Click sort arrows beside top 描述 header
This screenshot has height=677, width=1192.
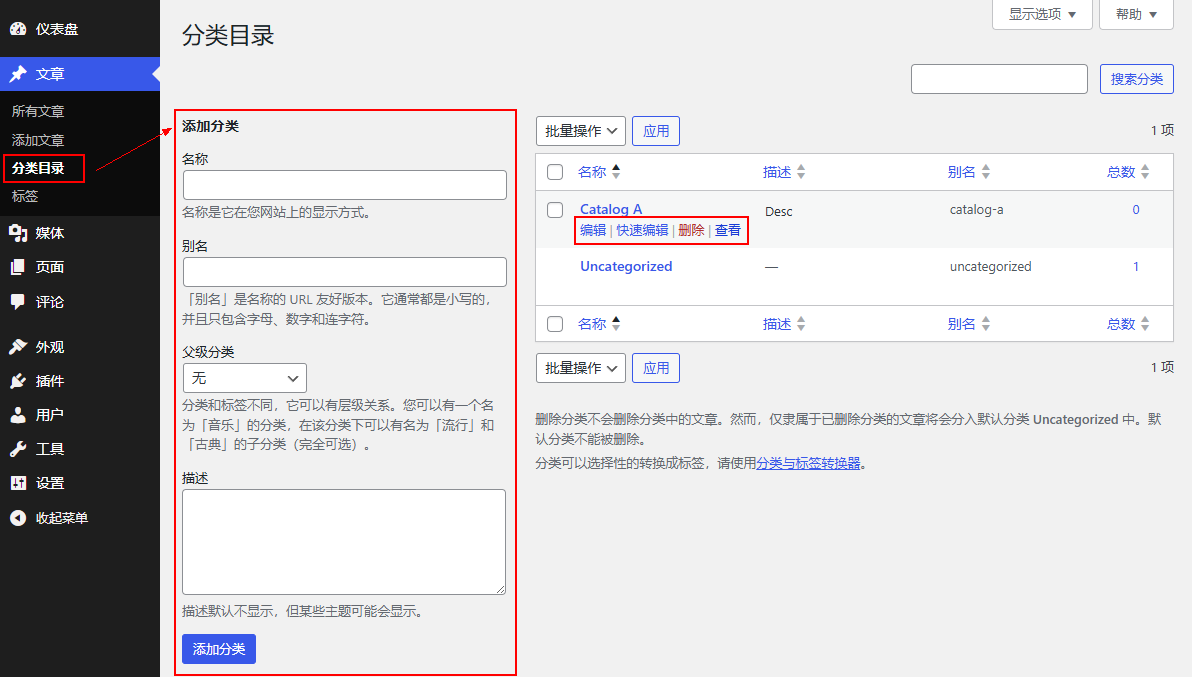801,172
